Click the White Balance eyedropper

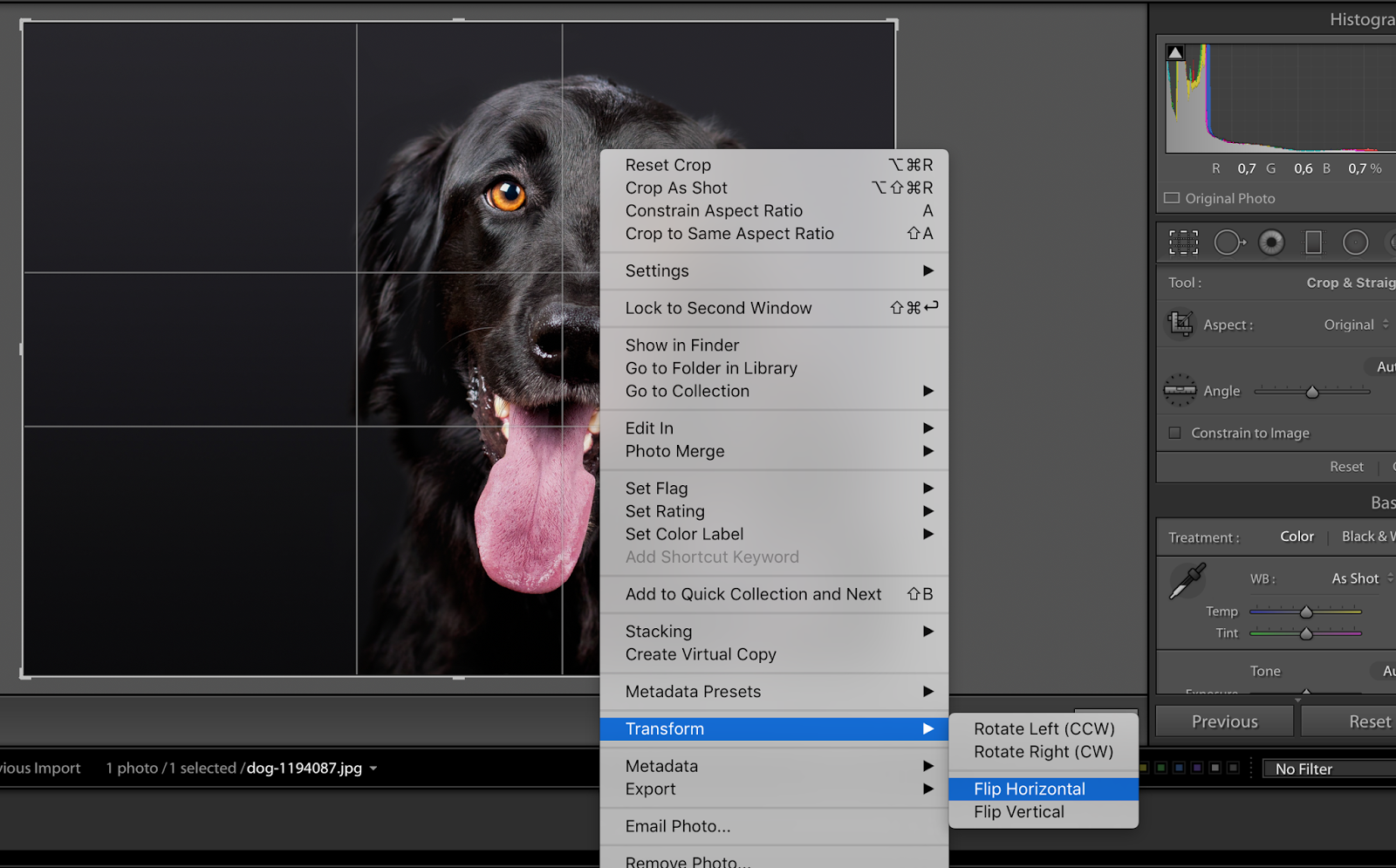(1189, 578)
